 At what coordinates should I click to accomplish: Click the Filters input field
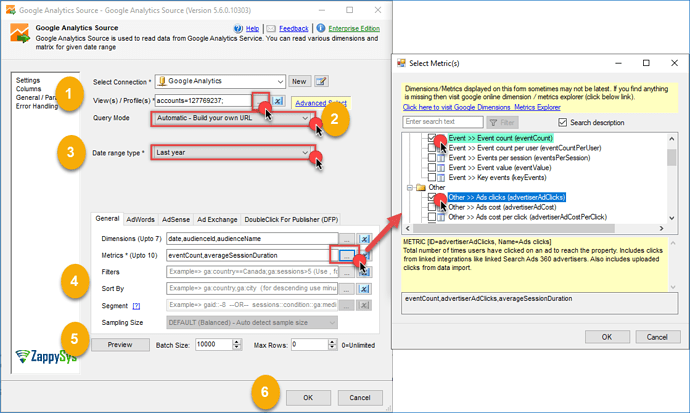pos(252,272)
